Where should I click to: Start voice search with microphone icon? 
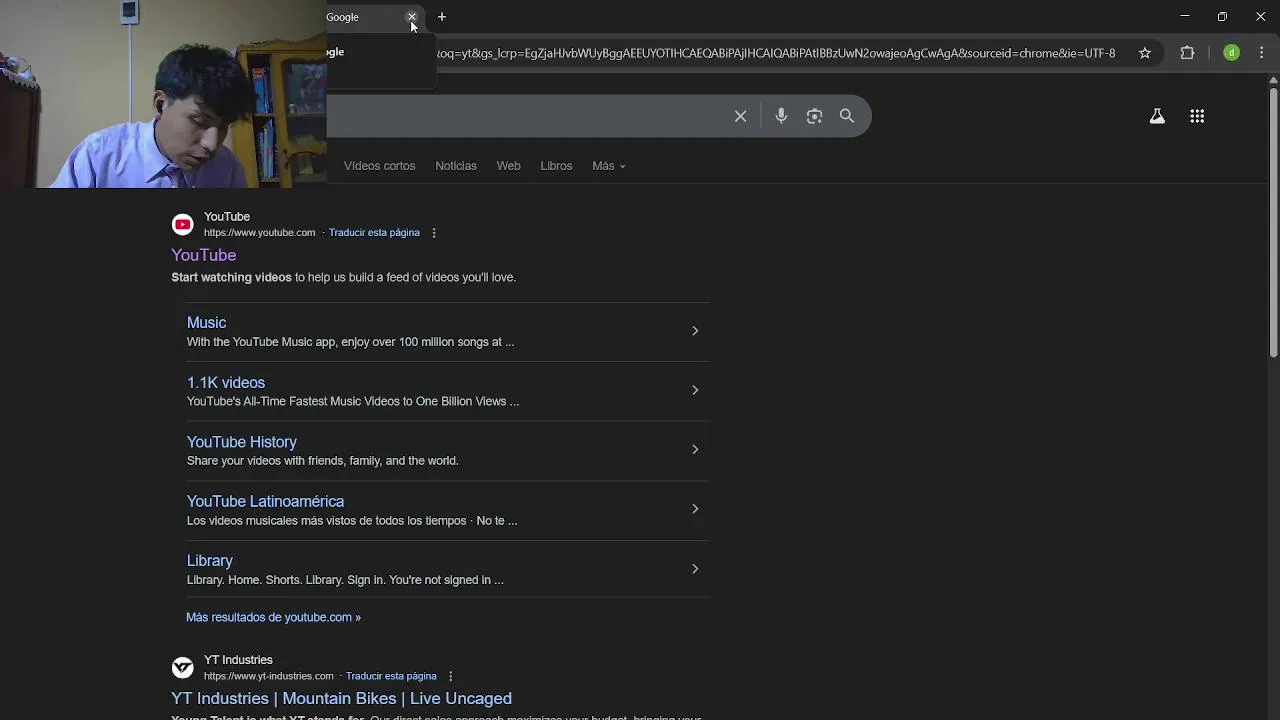pos(781,116)
